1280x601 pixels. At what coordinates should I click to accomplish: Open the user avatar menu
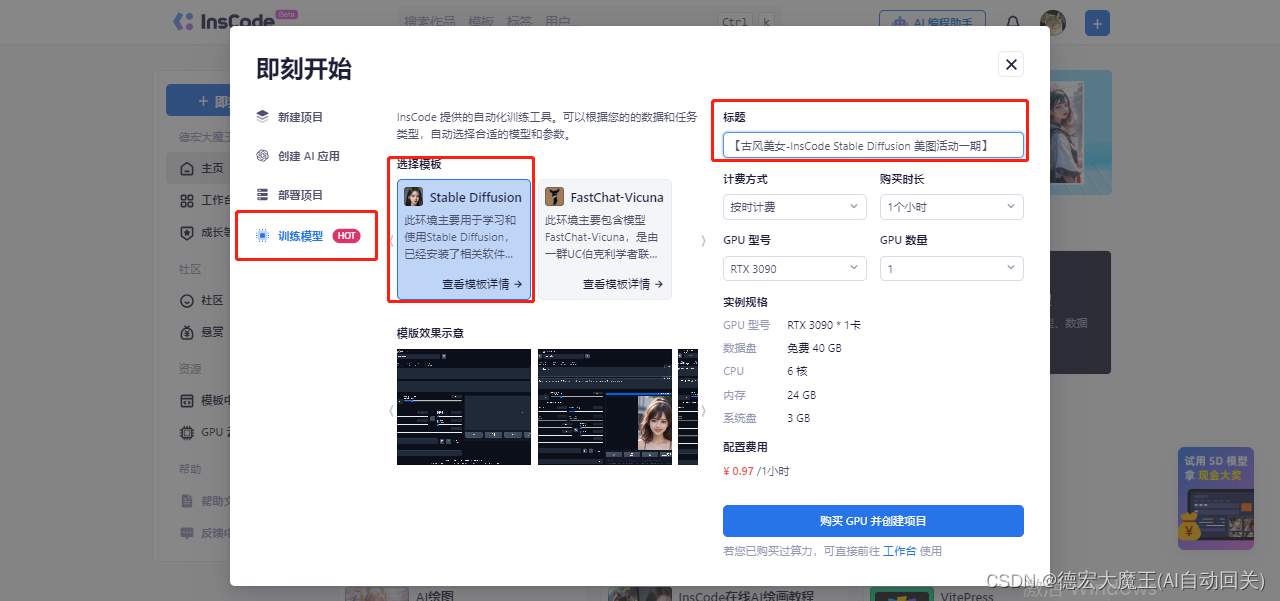(x=1052, y=22)
